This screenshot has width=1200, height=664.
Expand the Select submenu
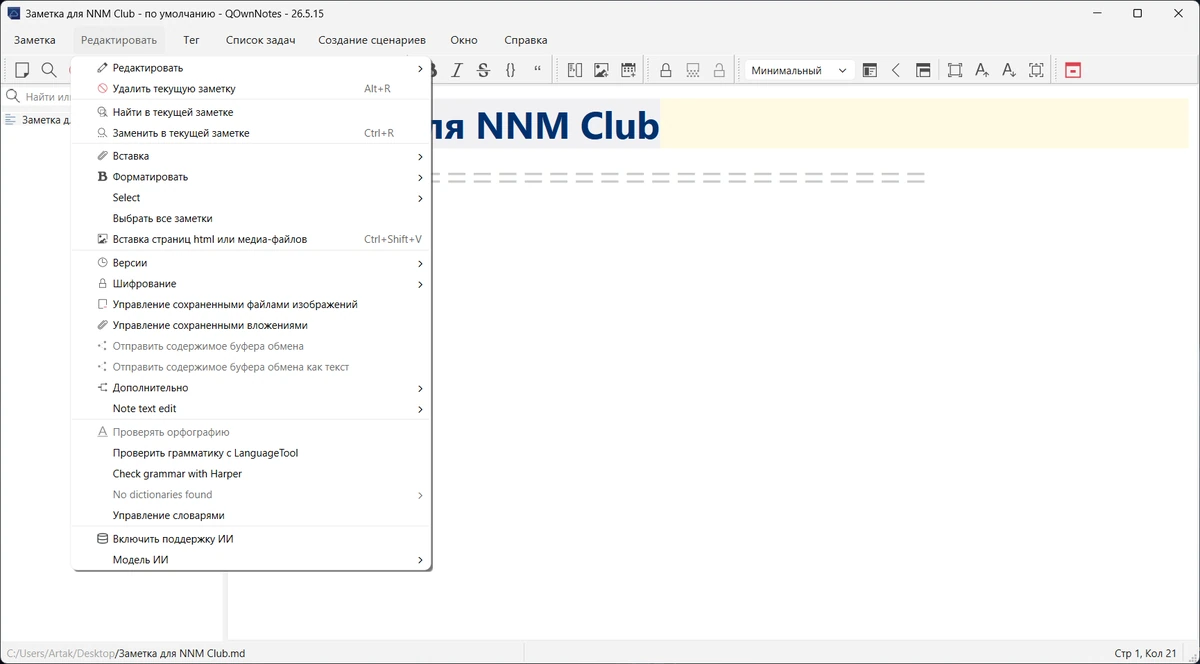[251, 198]
